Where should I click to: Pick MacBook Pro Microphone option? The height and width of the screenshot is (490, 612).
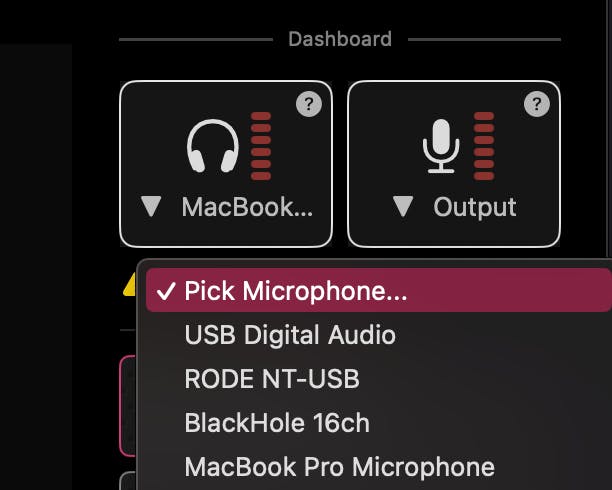(x=339, y=466)
